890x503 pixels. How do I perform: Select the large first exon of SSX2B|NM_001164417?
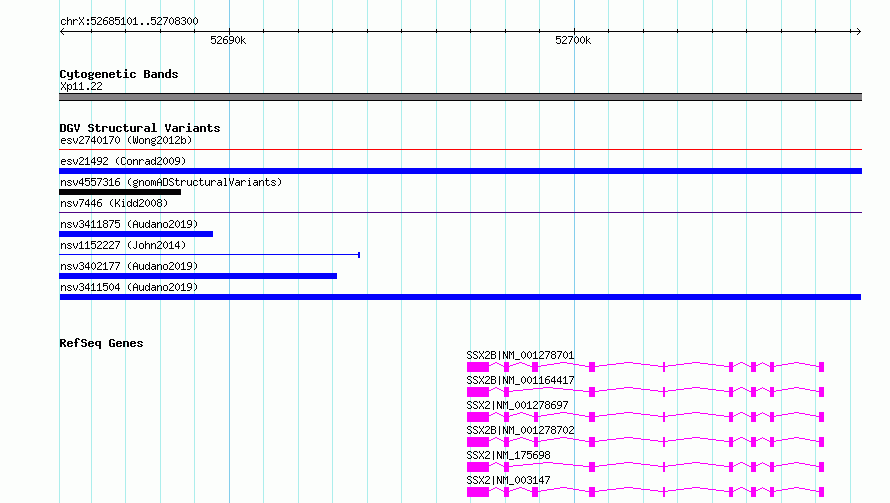[x=478, y=392]
